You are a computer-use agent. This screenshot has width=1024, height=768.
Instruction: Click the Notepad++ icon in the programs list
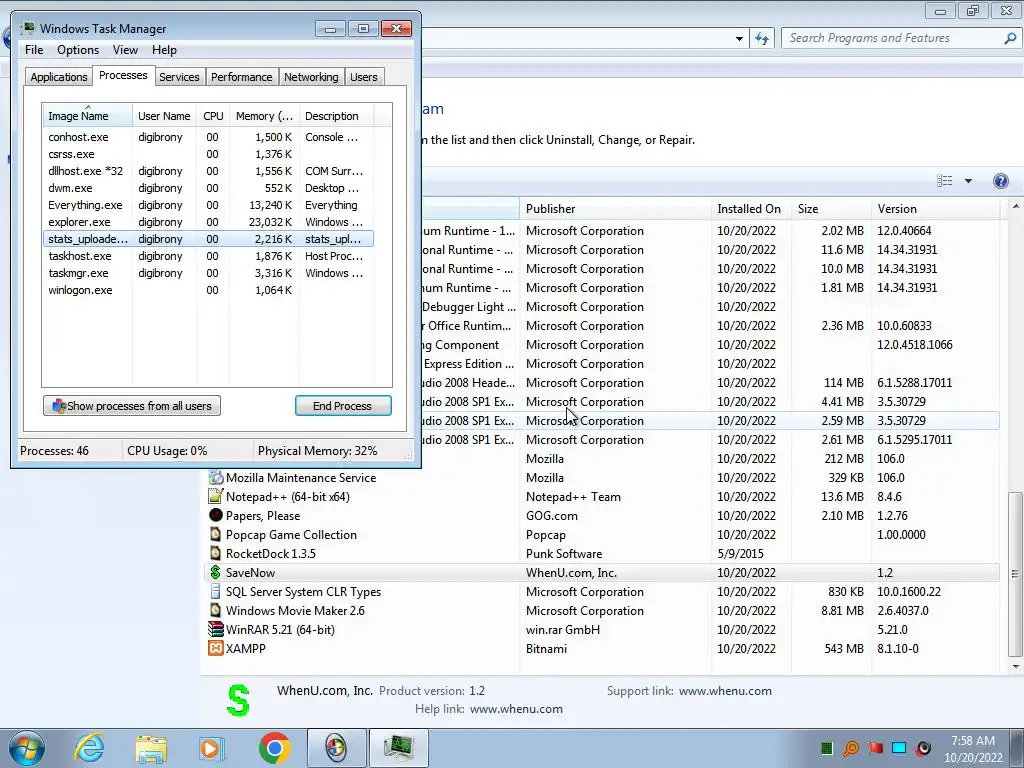(216, 496)
